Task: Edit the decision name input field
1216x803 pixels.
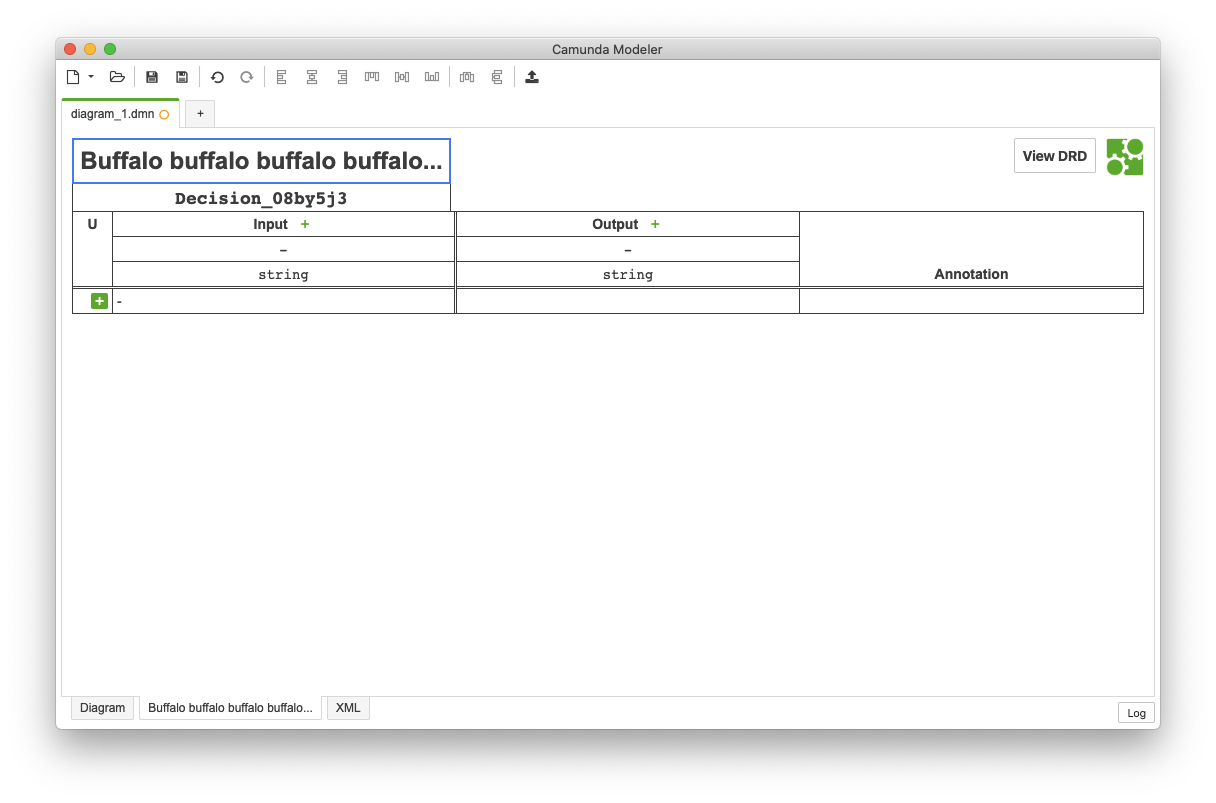Action: 261,161
